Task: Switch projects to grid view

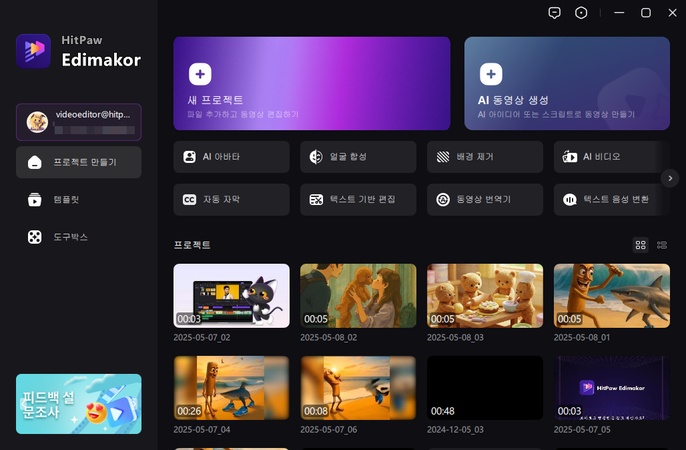Action: click(640, 245)
